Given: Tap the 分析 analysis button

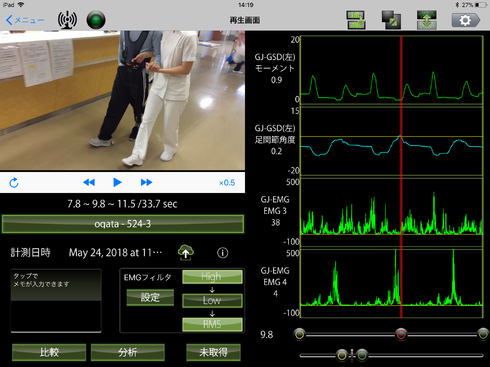Looking at the screenshot, I should [x=128, y=352].
